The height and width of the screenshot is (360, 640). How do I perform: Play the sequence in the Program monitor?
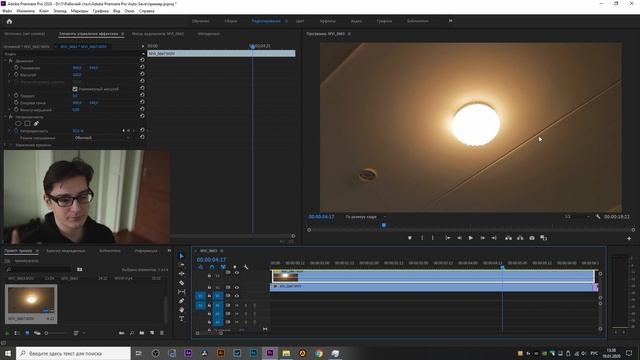(x=471, y=238)
